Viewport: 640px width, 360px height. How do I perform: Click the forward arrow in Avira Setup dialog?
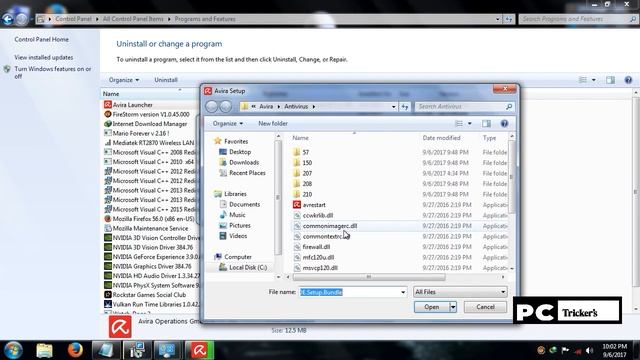click(x=225, y=107)
